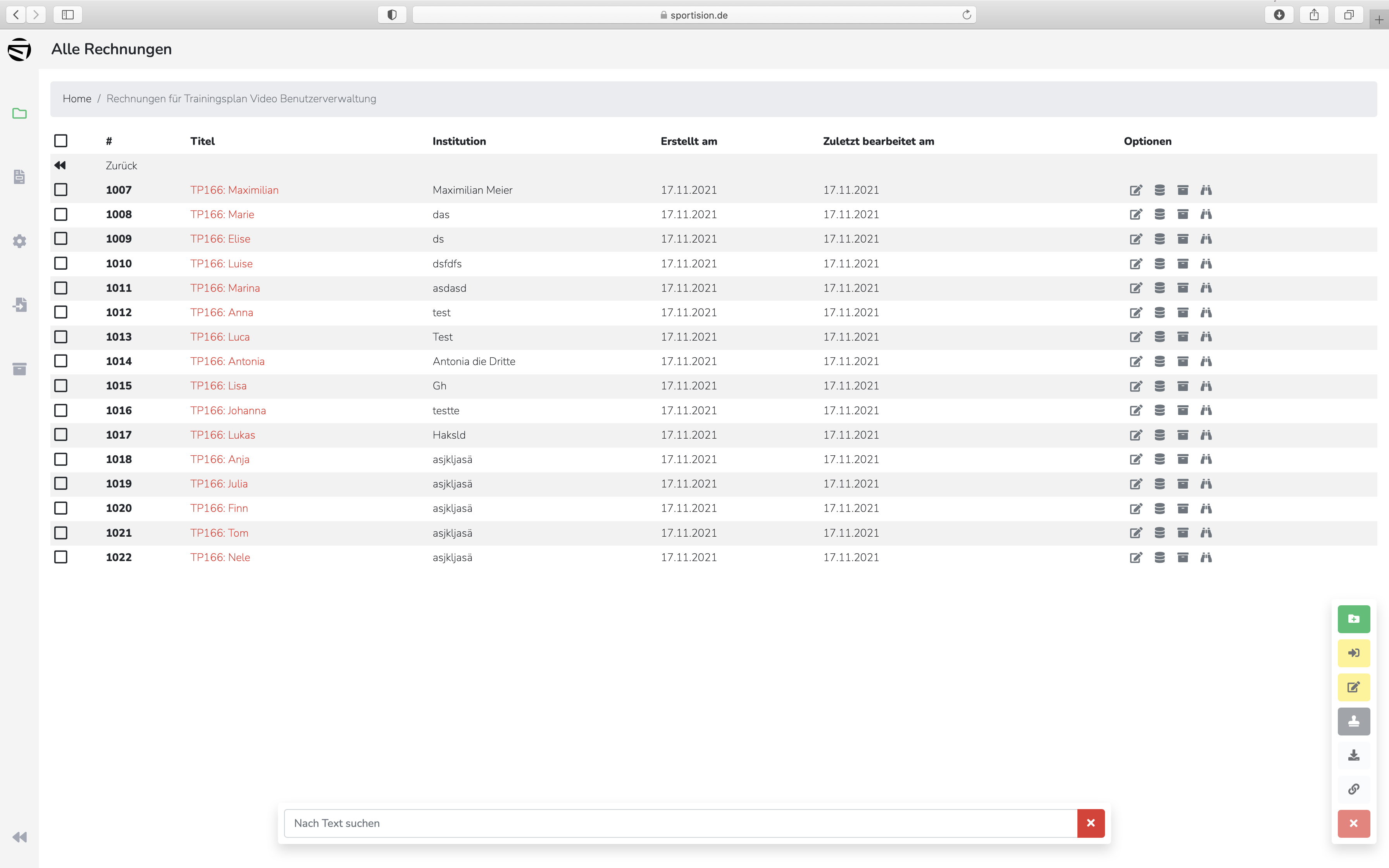Image resolution: width=1389 pixels, height=868 pixels.
Task: Click the file import icon in sidebar
Action: point(19,305)
